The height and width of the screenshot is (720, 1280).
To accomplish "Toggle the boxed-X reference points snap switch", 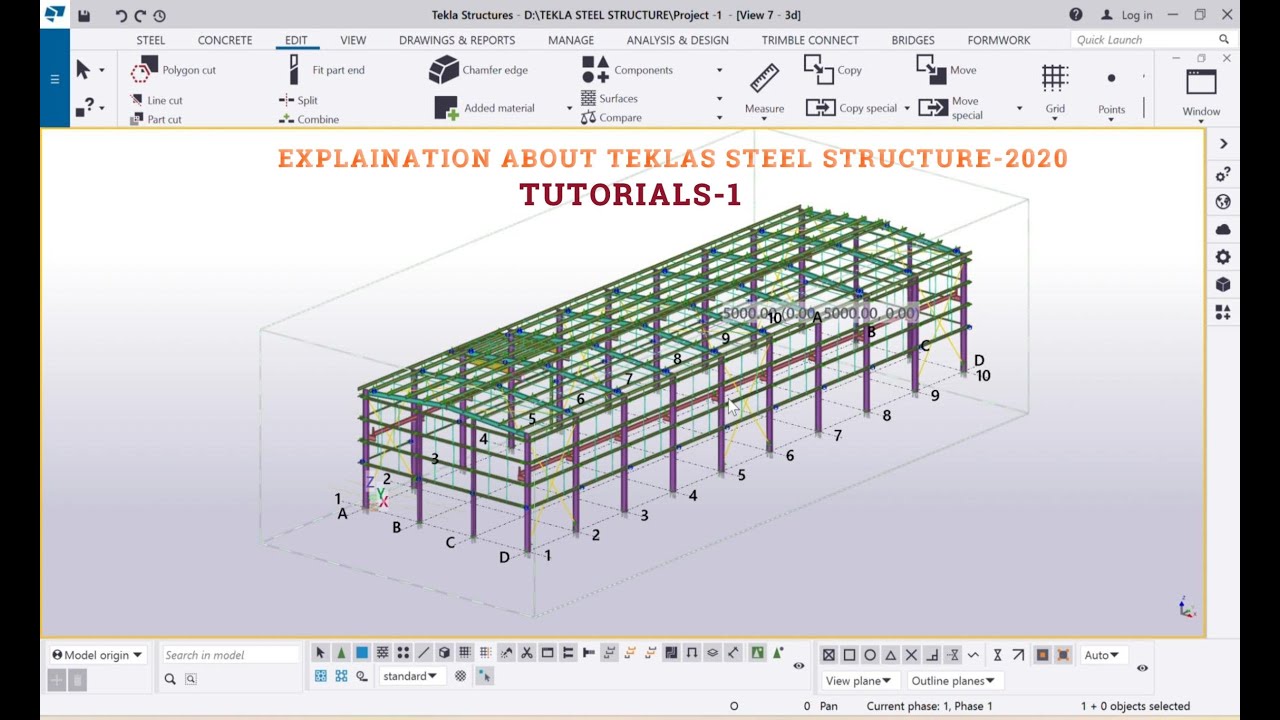I will [x=828, y=655].
